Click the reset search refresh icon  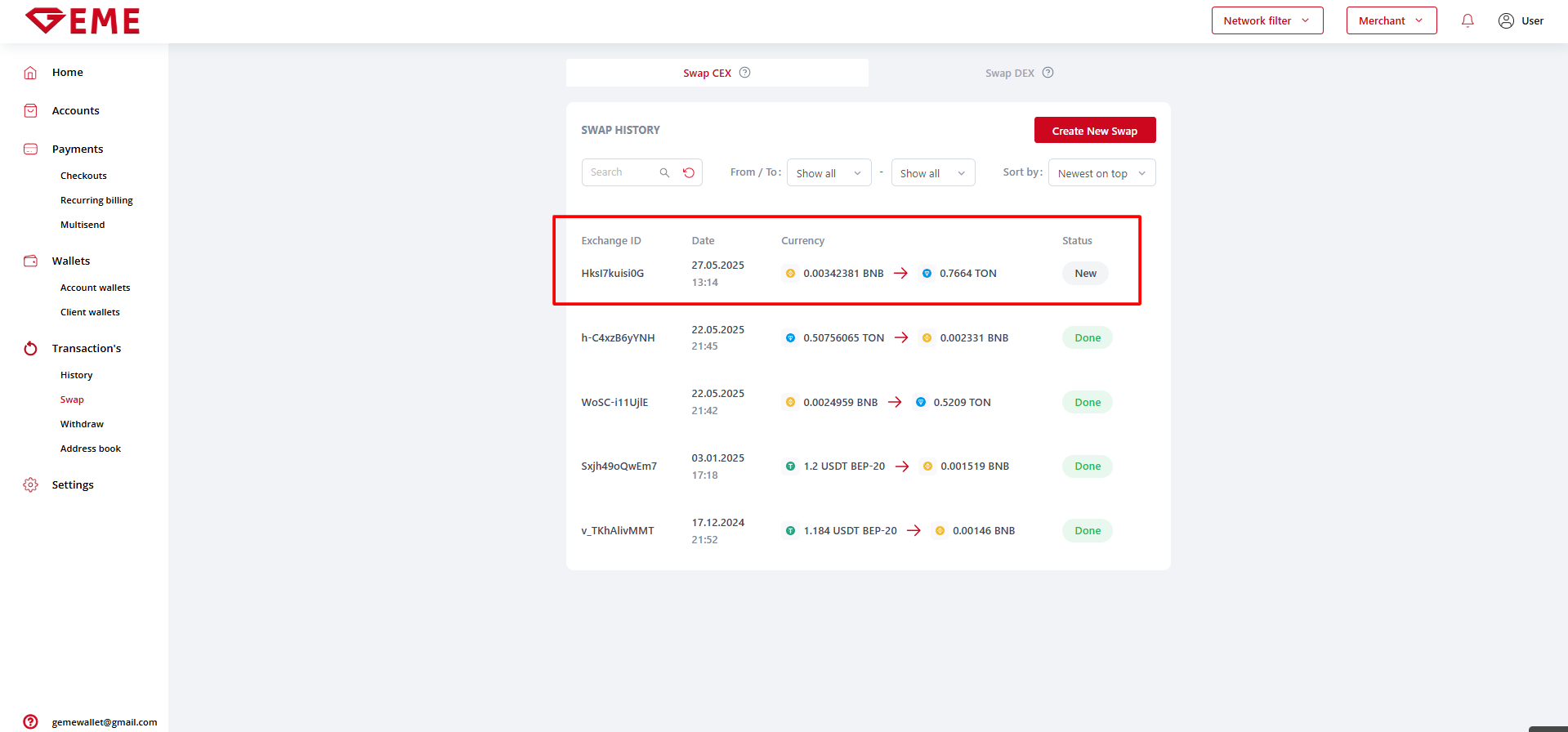(x=689, y=172)
